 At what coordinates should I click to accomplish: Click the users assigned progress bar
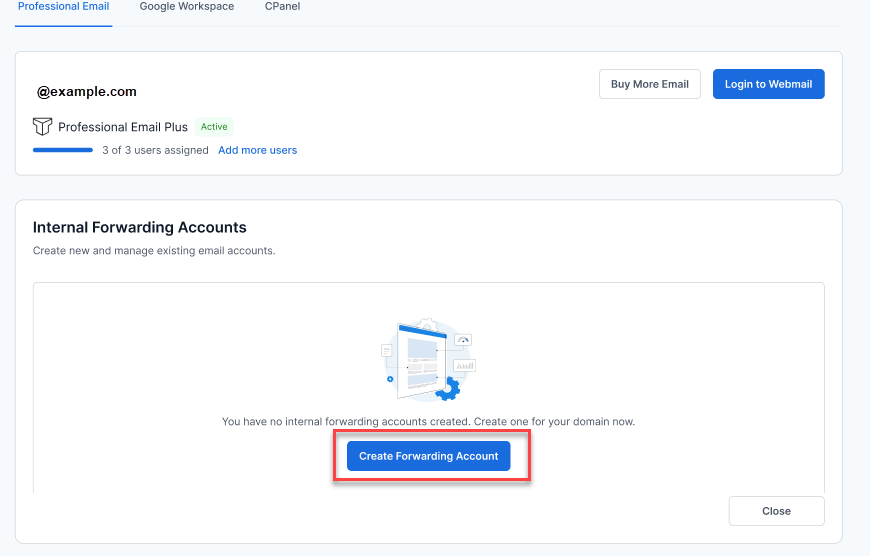[63, 150]
